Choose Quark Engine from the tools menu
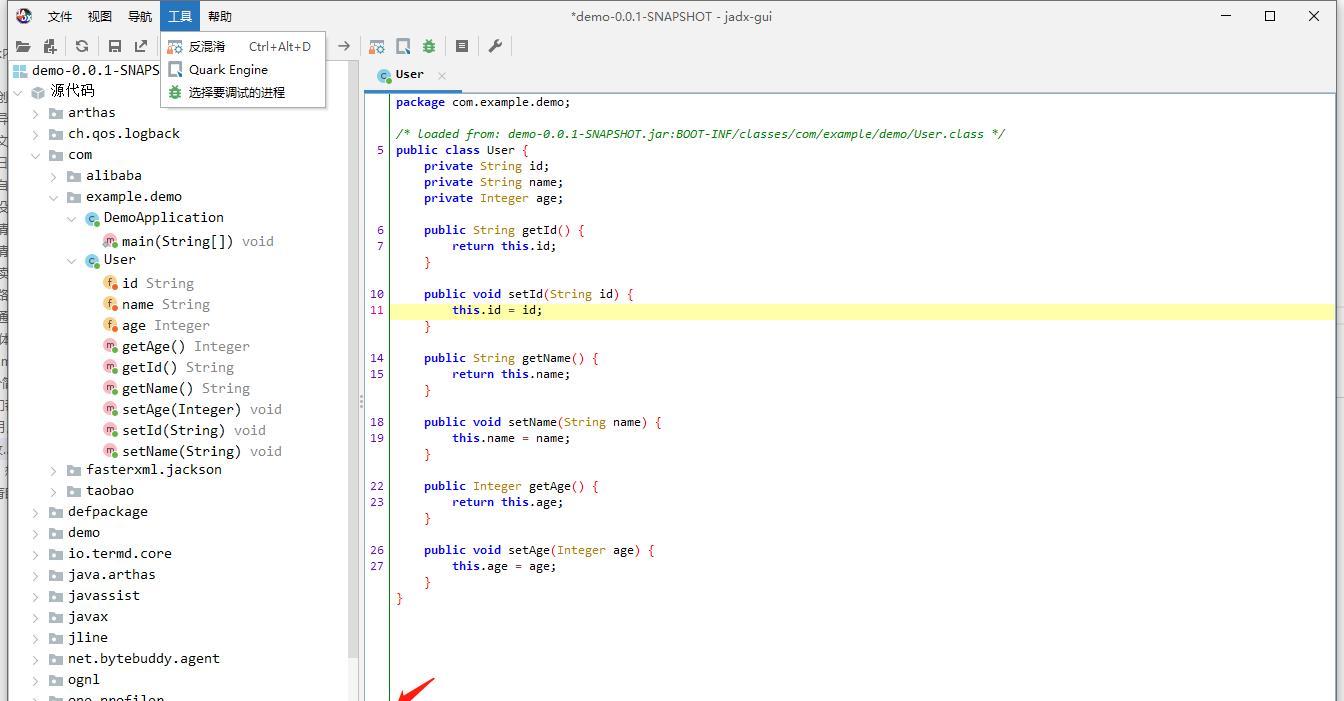The width and height of the screenshot is (1344, 701). click(242, 69)
